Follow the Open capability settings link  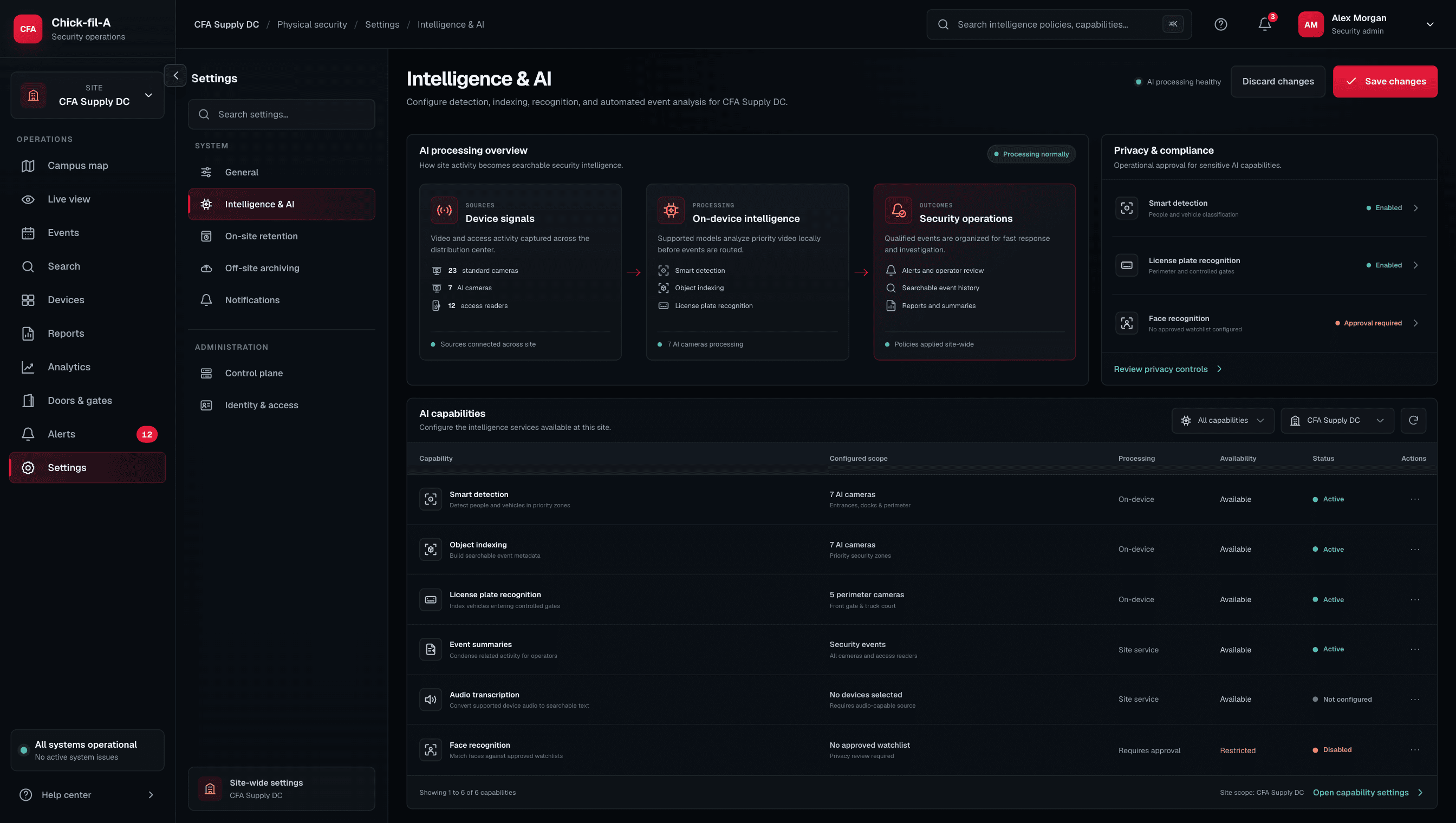tap(1367, 793)
